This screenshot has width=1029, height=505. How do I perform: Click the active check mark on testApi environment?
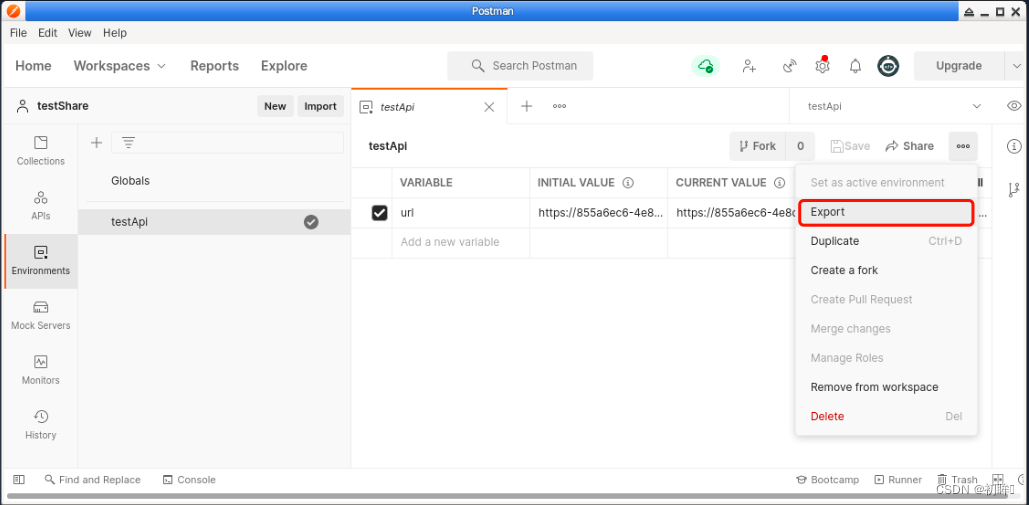[x=311, y=222]
